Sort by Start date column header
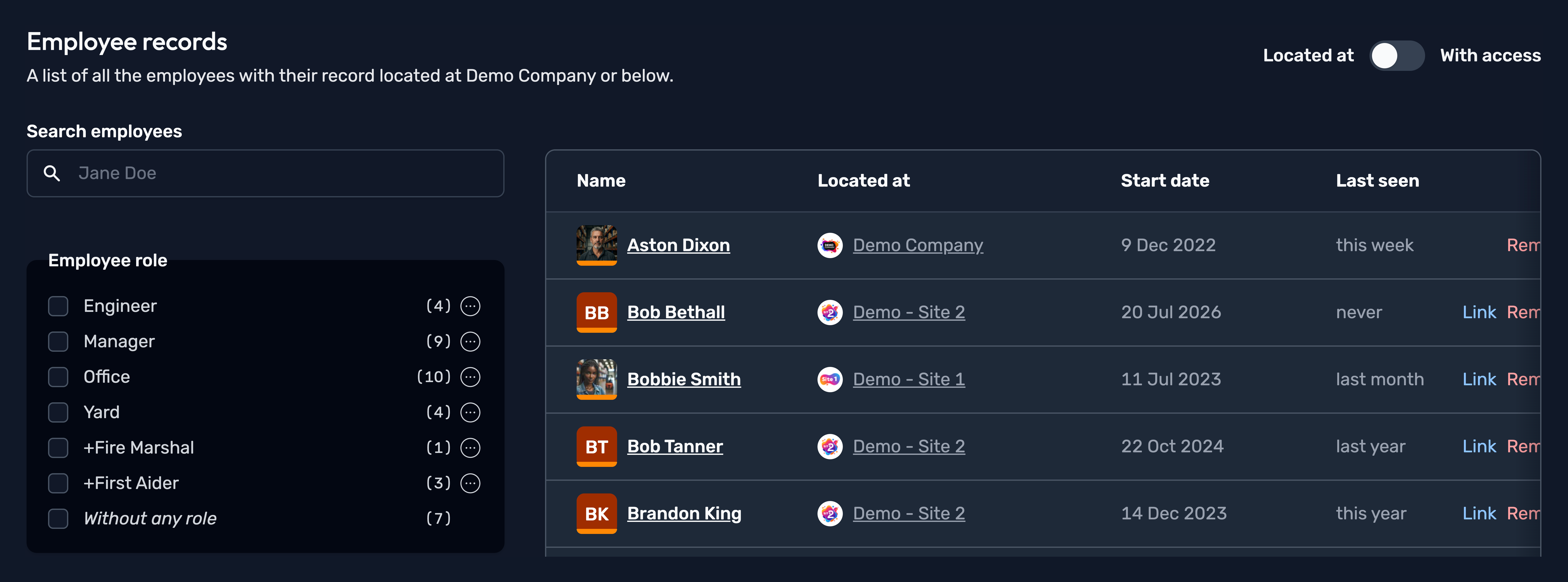This screenshot has width=1568, height=582. (x=1164, y=181)
